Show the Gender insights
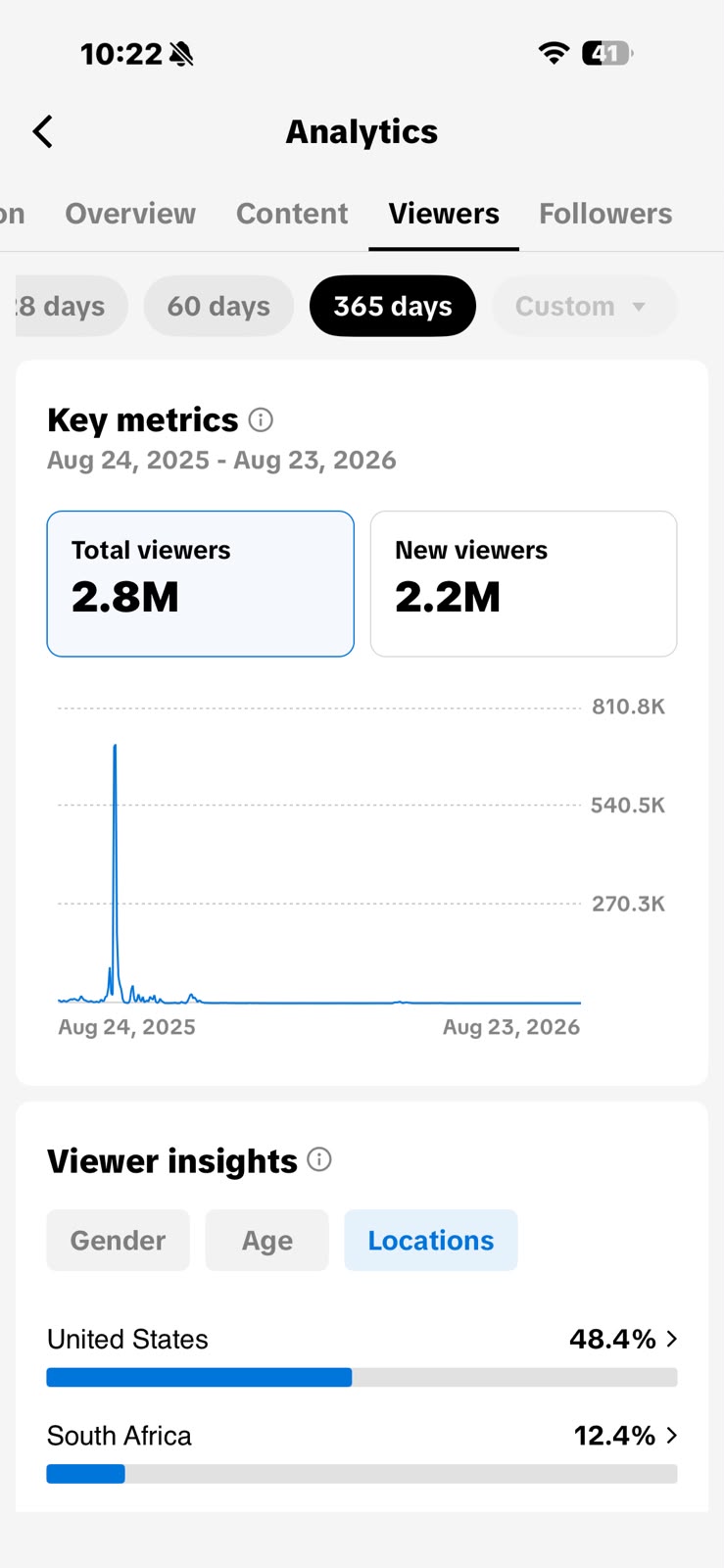Screen dimensions: 724x1568 pos(118,1241)
